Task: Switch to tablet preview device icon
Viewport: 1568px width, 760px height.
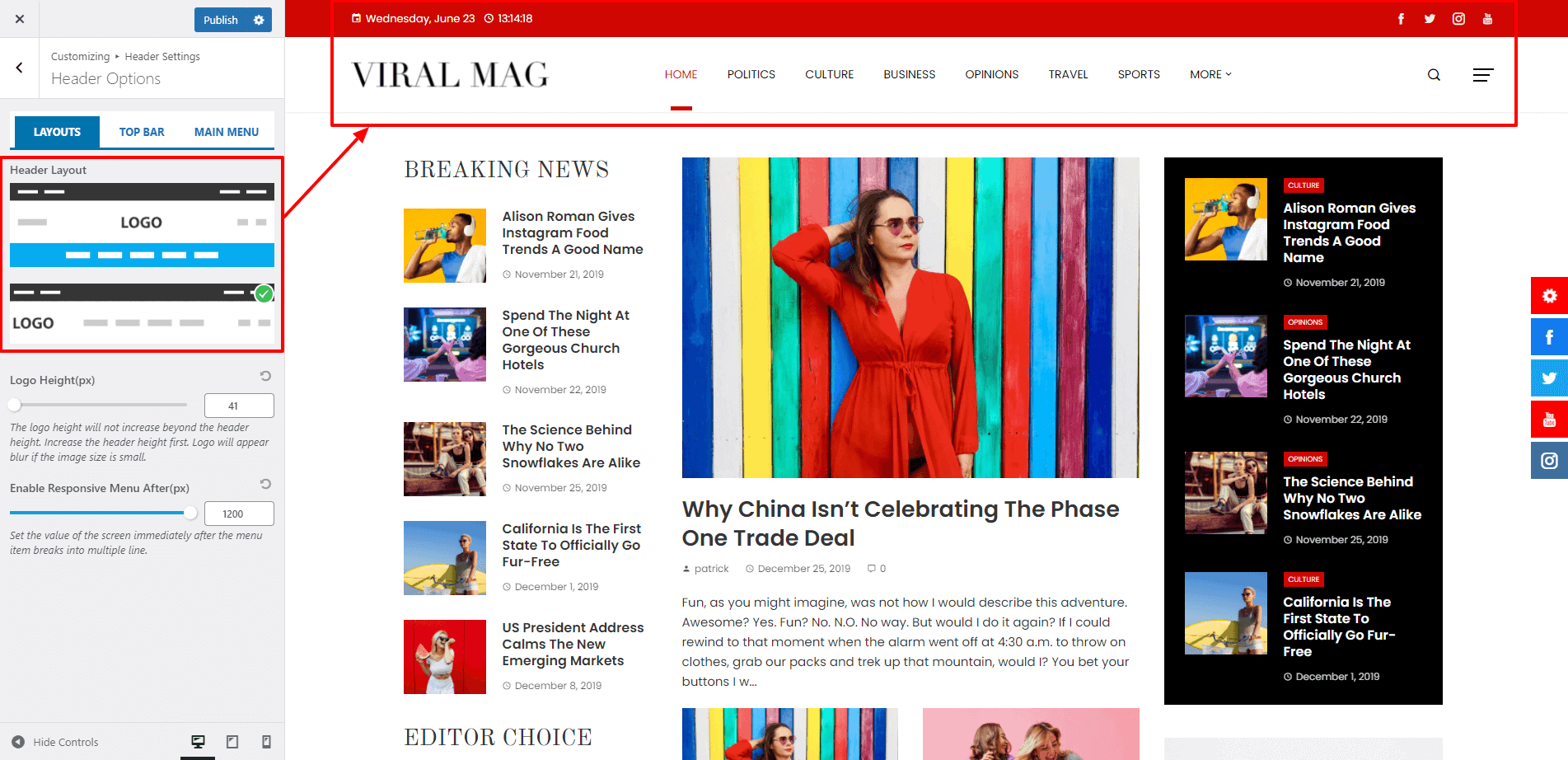Action: pyautogui.click(x=232, y=742)
